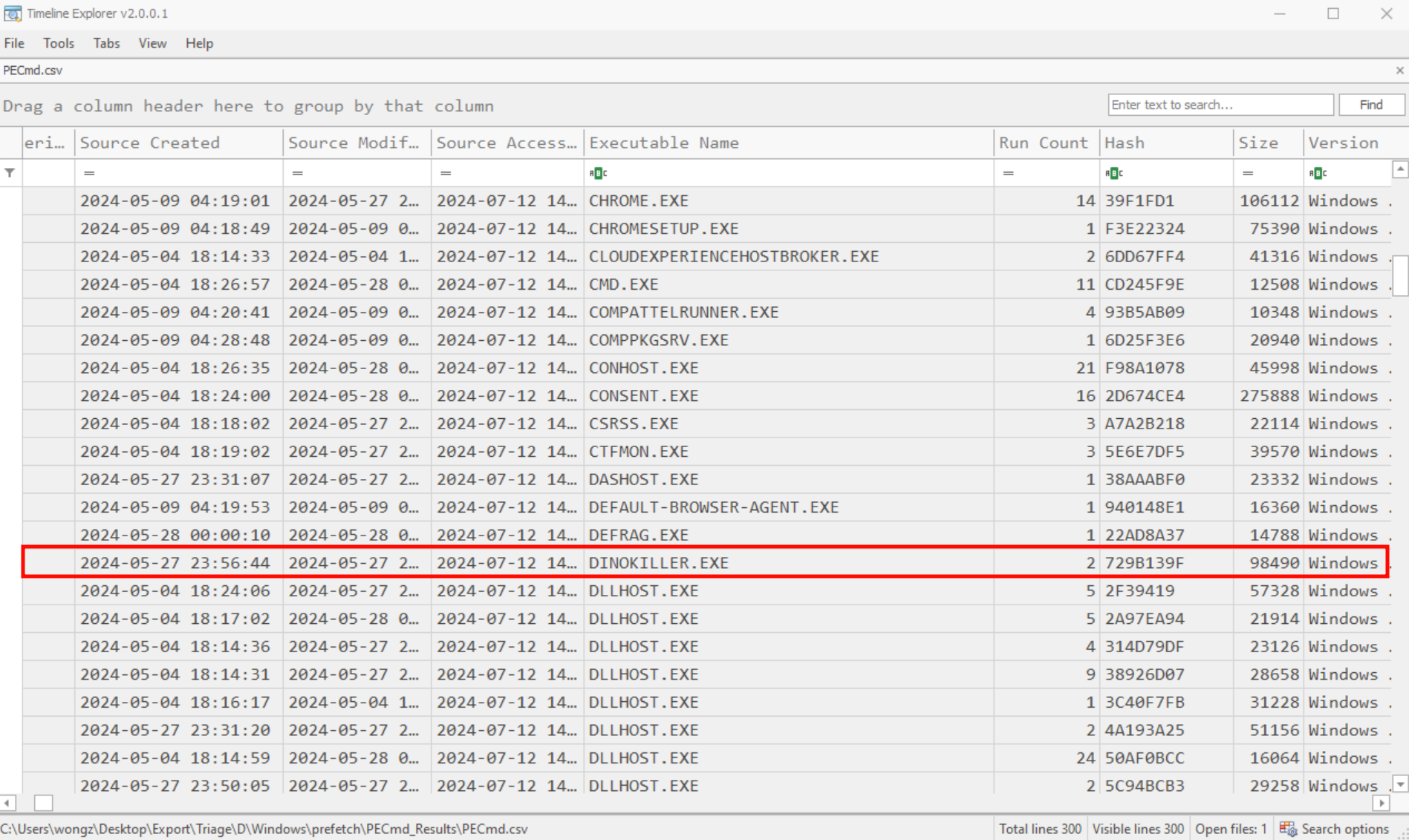Close the PECmd.csv tab with the X

point(1399,71)
